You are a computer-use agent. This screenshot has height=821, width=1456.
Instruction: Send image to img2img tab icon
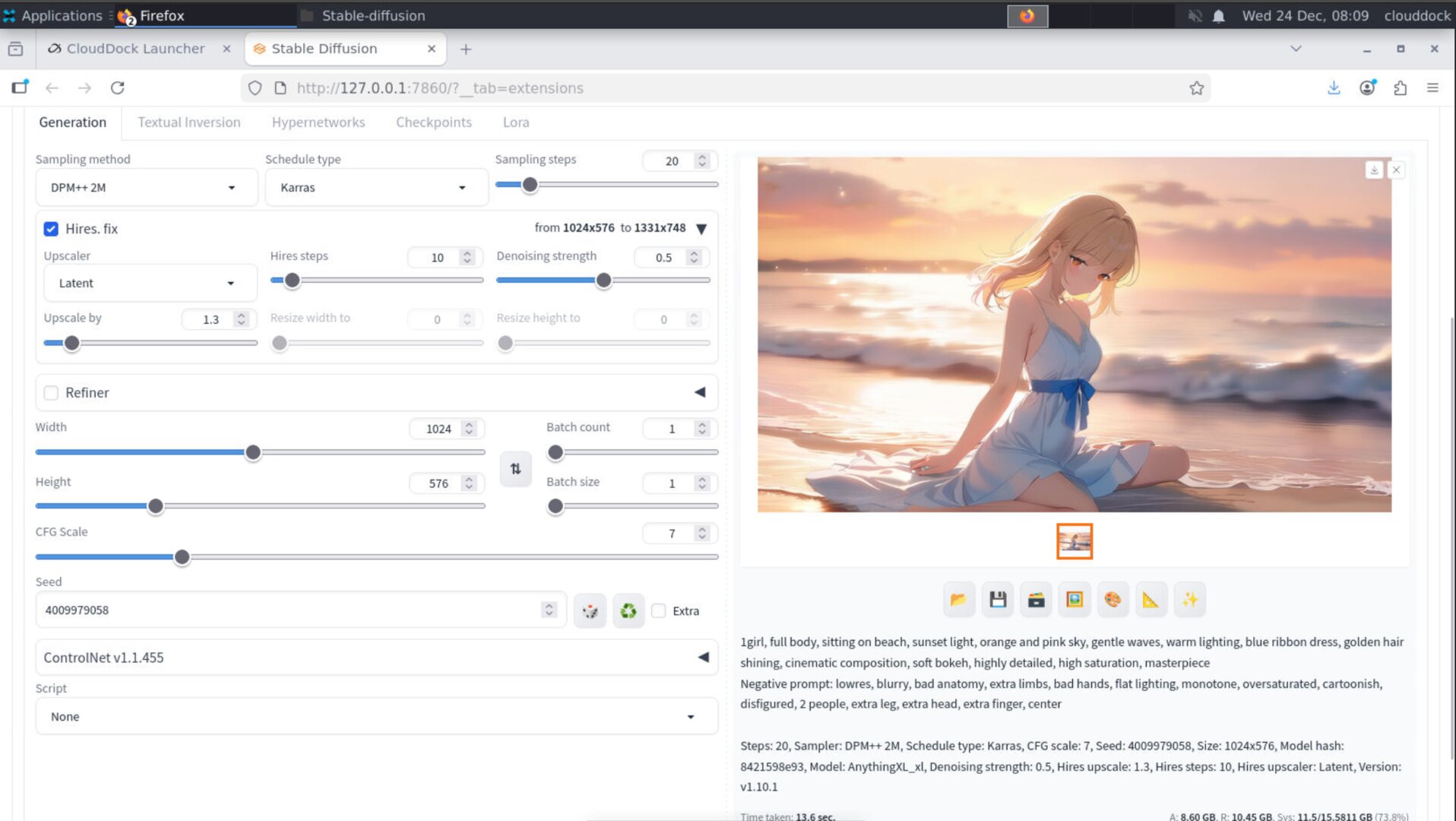tap(1074, 600)
